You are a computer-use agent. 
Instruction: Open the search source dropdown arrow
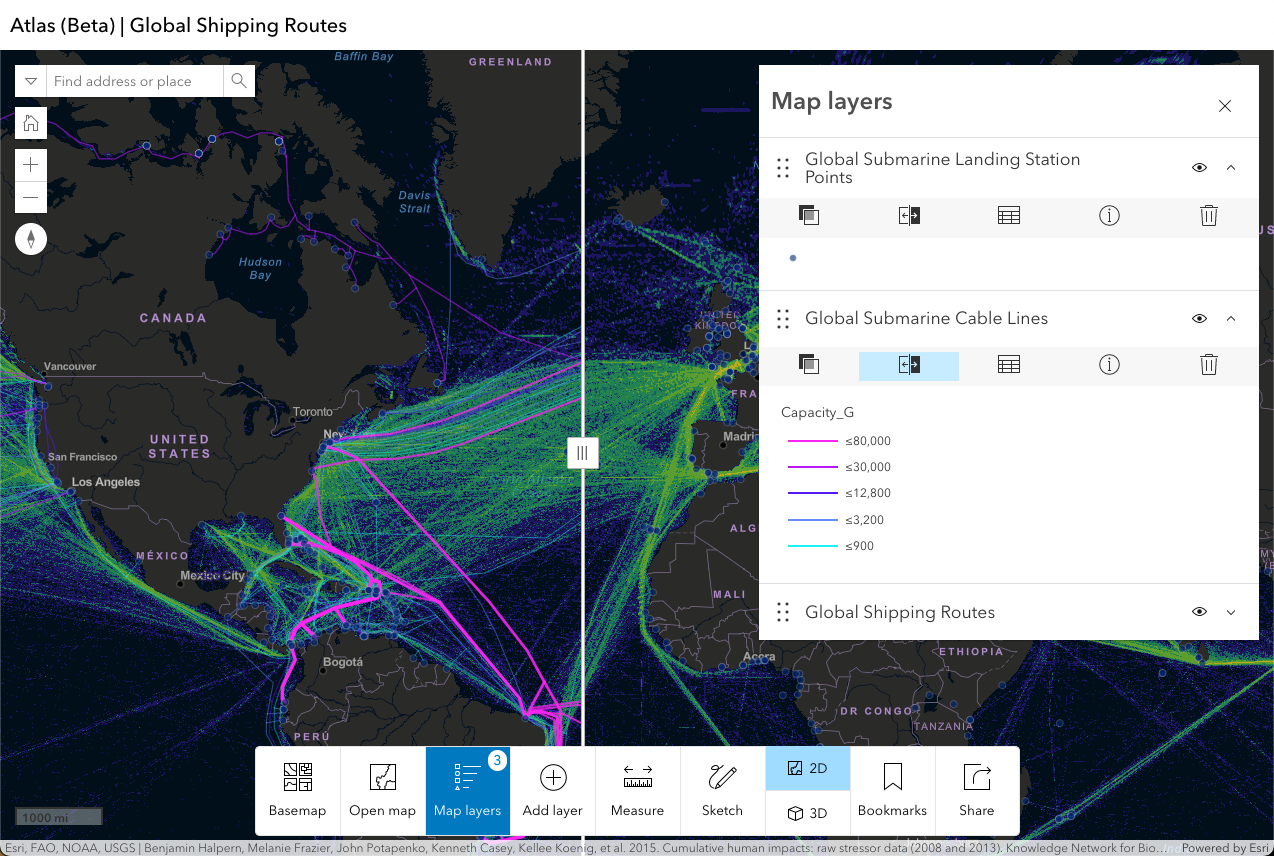click(x=31, y=81)
